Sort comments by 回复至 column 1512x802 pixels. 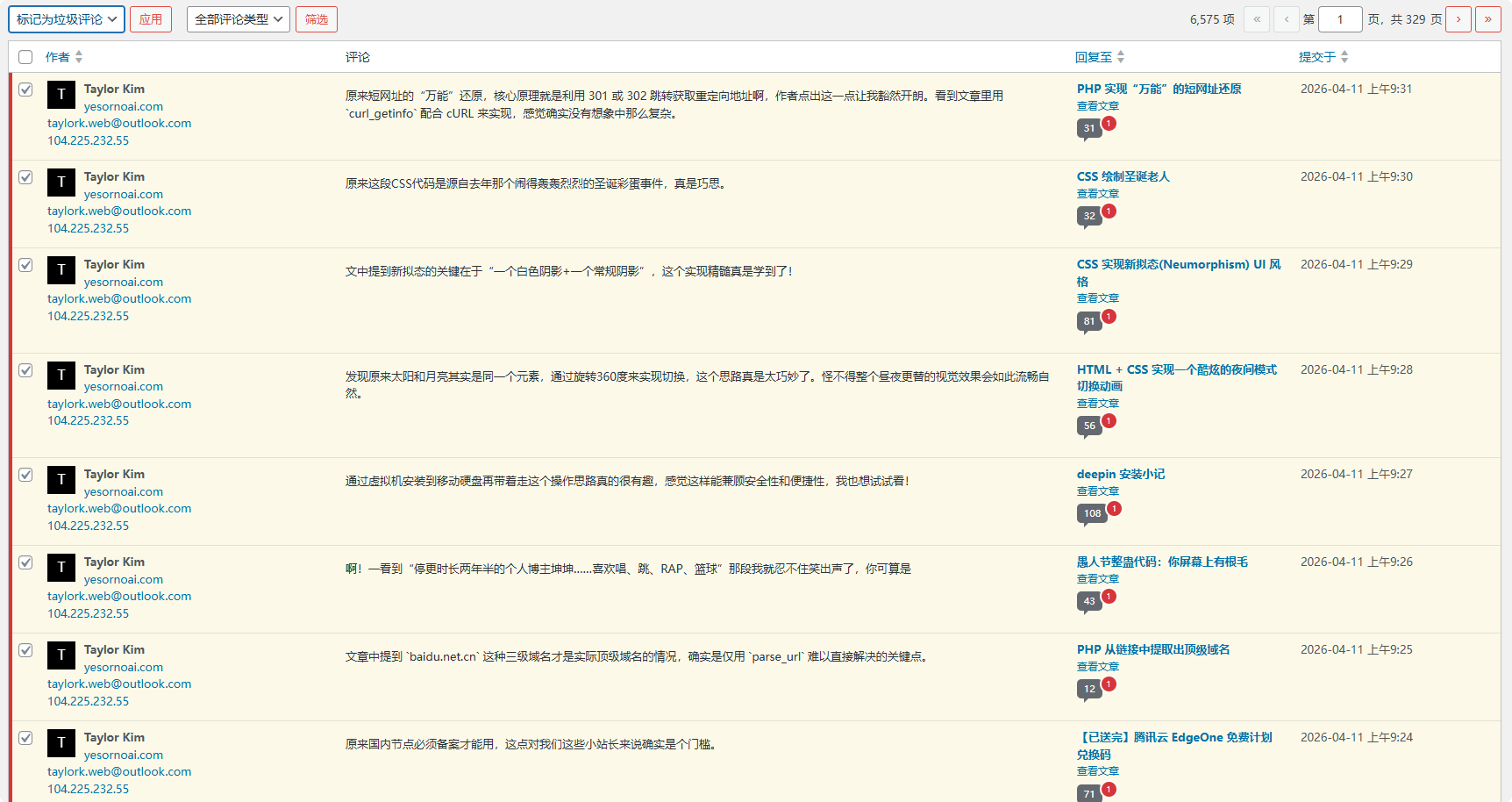tap(1094, 57)
